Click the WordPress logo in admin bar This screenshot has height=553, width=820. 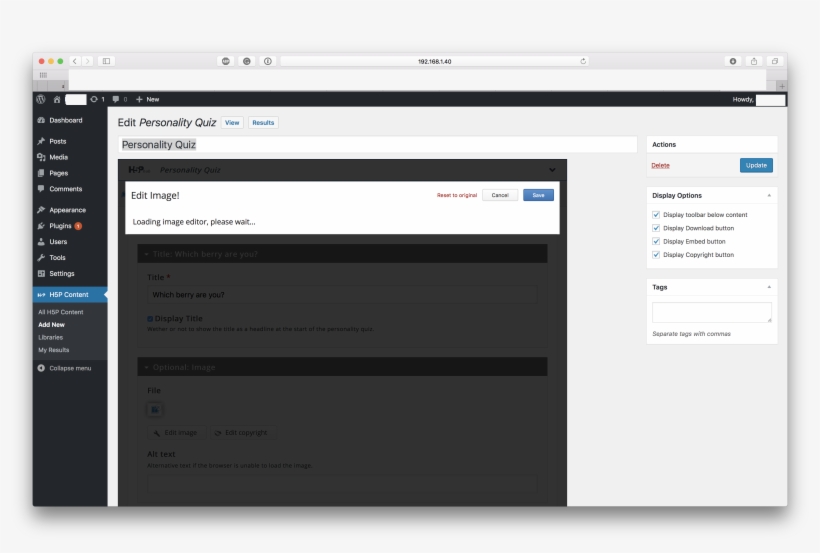pyautogui.click(x=41, y=99)
